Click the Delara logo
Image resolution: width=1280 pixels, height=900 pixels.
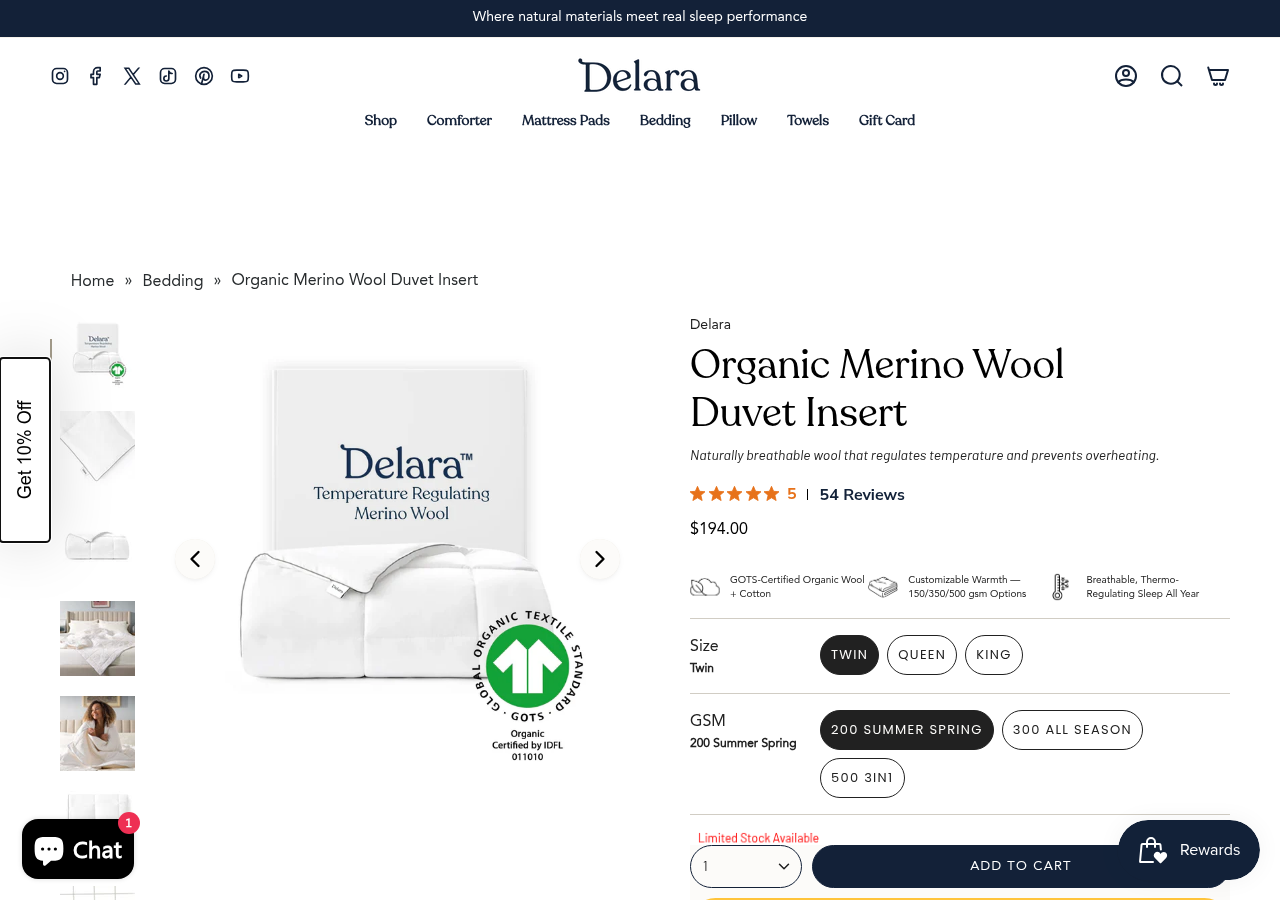639,76
